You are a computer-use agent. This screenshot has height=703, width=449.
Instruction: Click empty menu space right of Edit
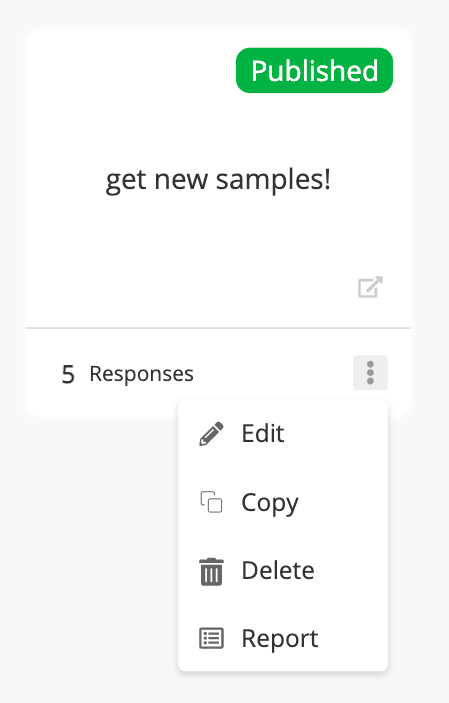click(x=334, y=434)
